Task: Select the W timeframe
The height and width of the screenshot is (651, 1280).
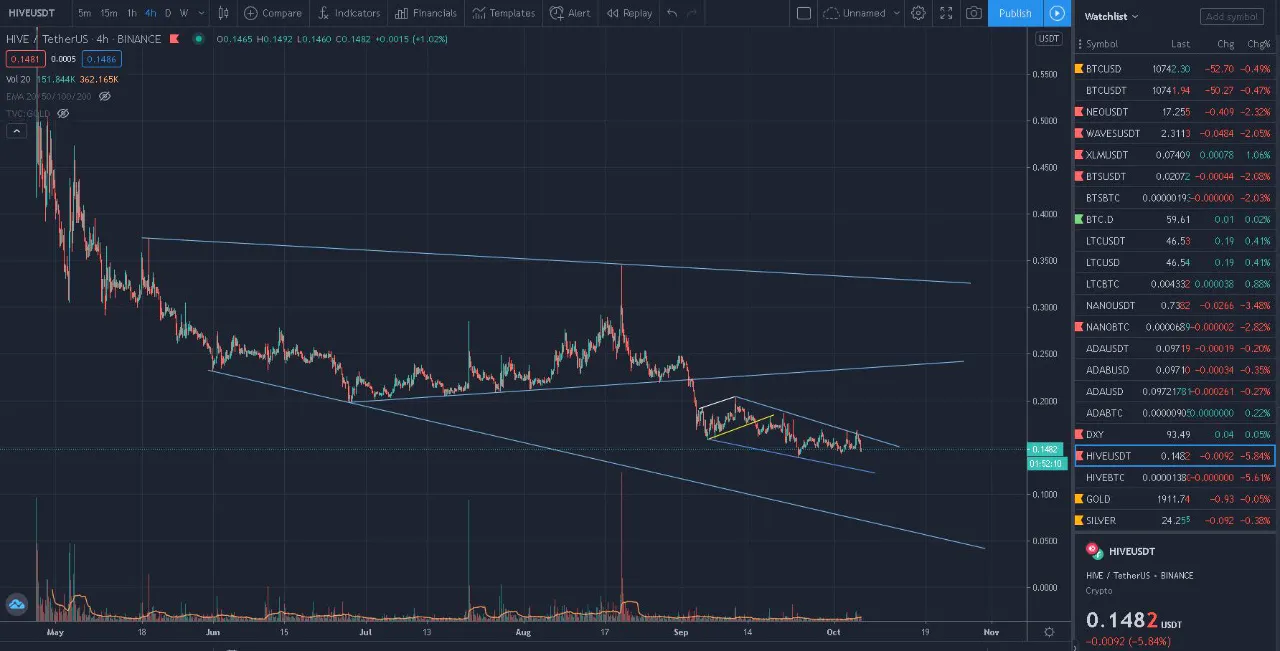Action: (x=184, y=13)
